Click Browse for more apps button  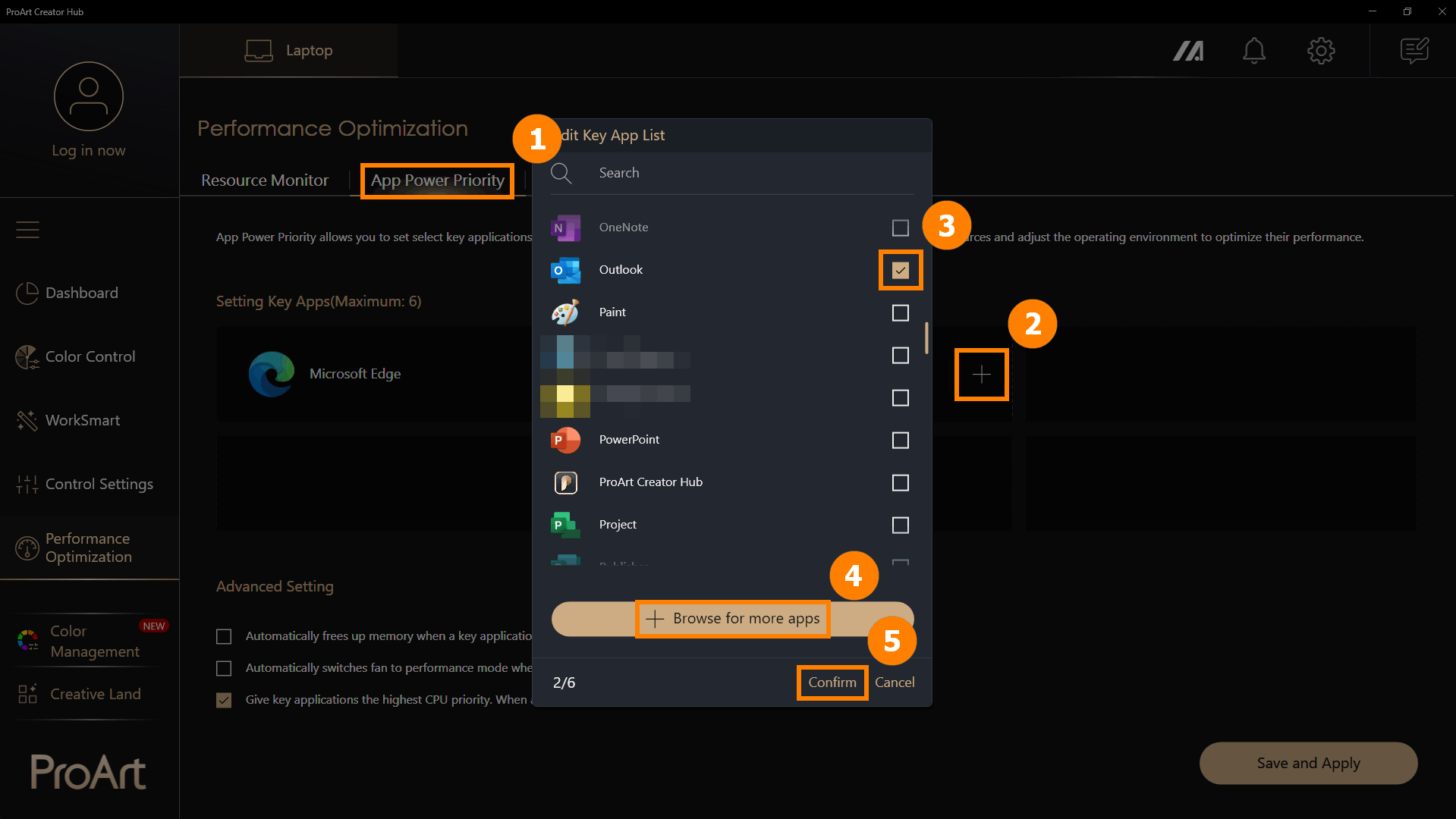(733, 619)
